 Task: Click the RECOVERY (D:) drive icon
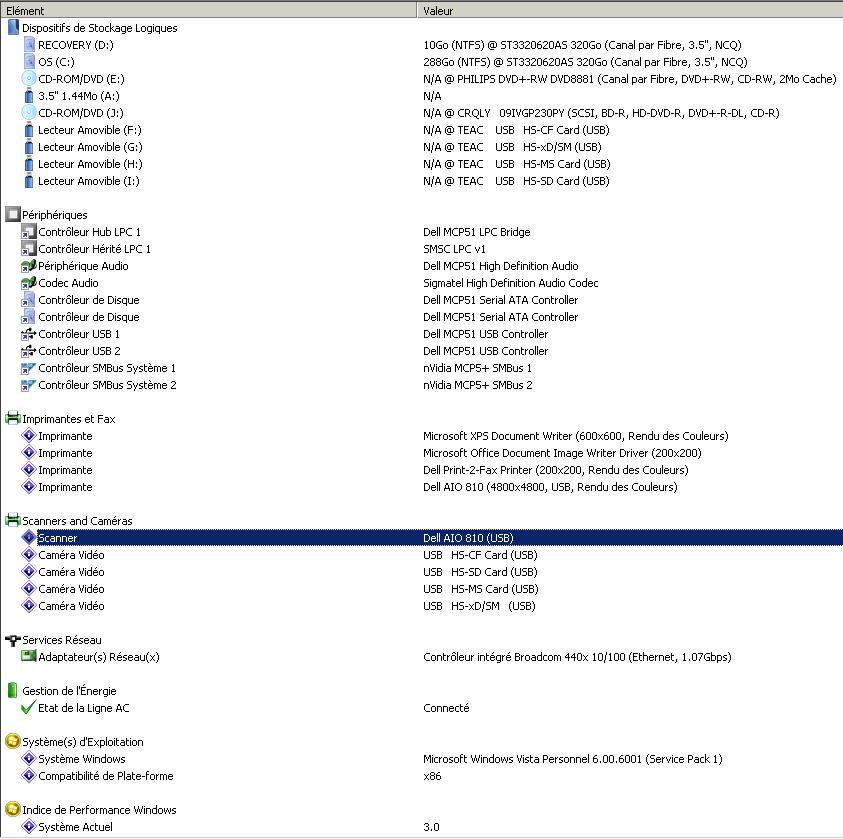pyautogui.click(x=29, y=45)
